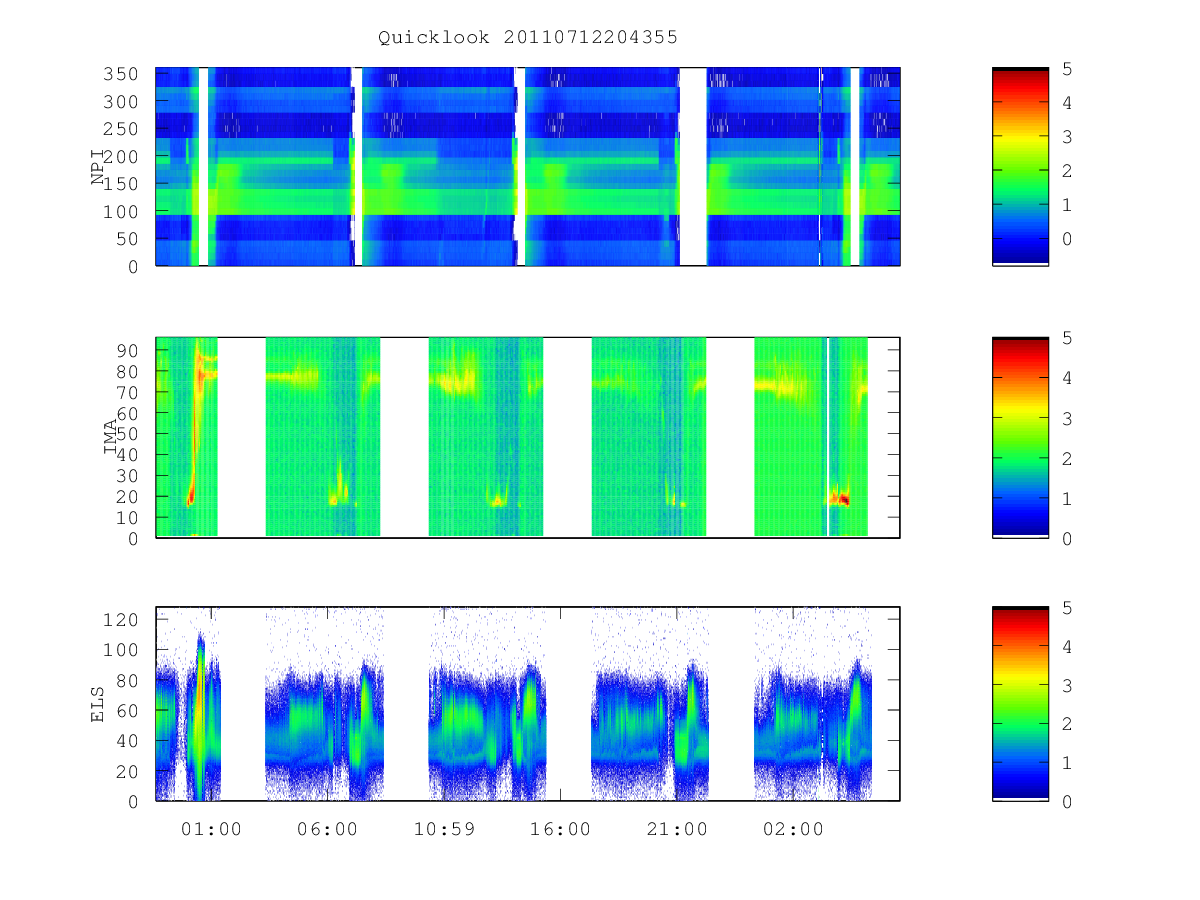Select the IMA axis label

pos(110,437)
